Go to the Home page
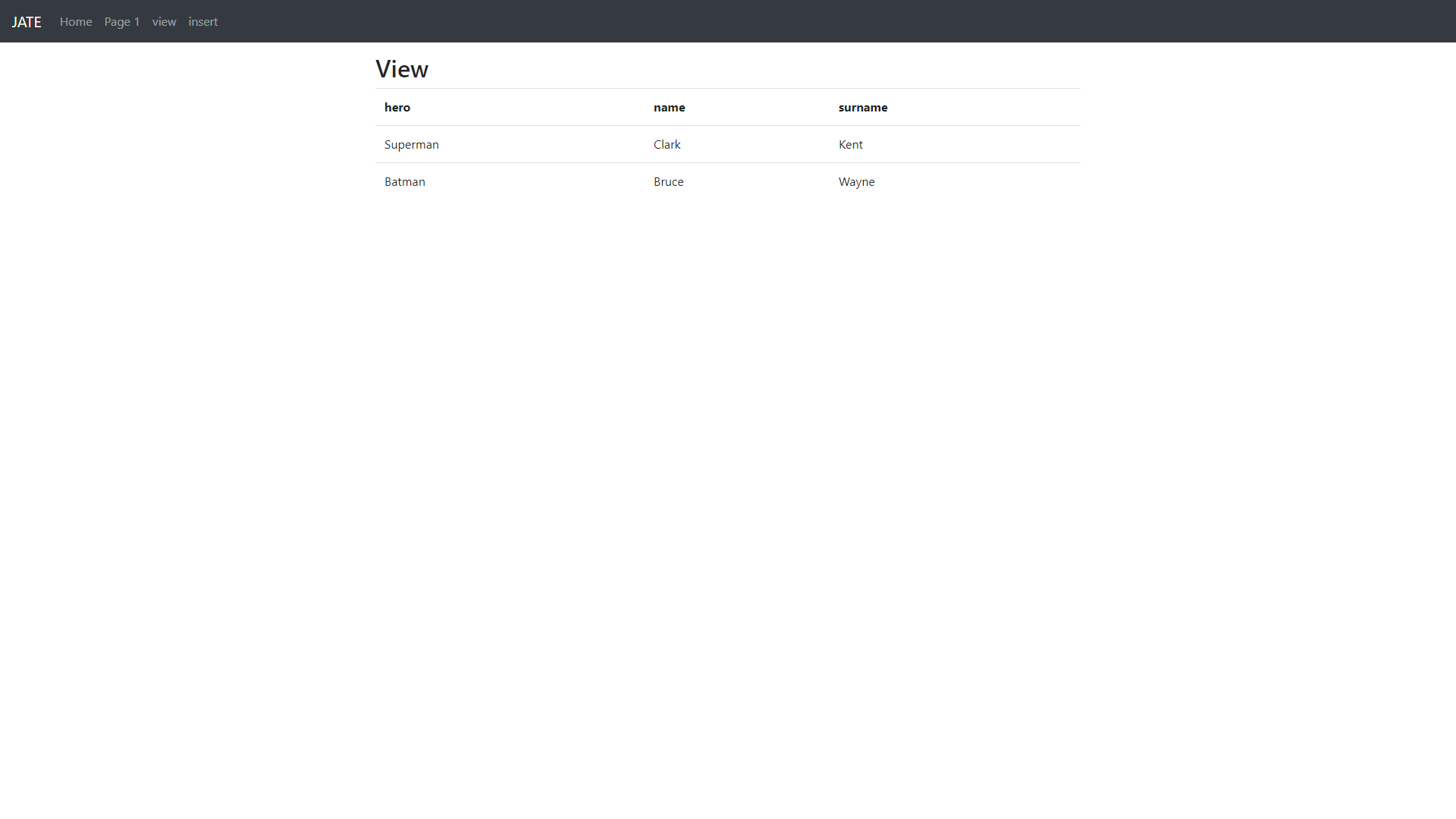This screenshot has height=819, width=1456. [76, 22]
